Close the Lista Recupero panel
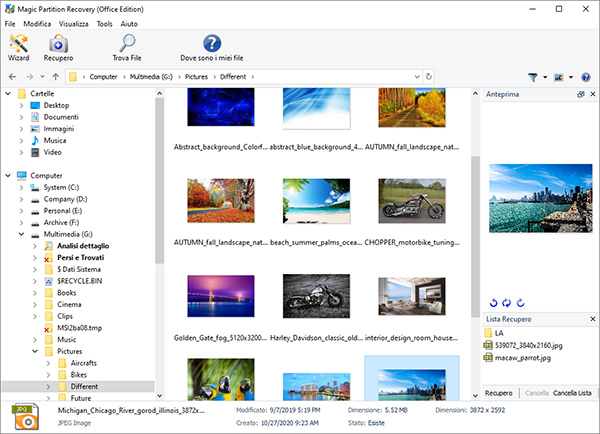The image size is (600, 434). click(x=593, y=319)
